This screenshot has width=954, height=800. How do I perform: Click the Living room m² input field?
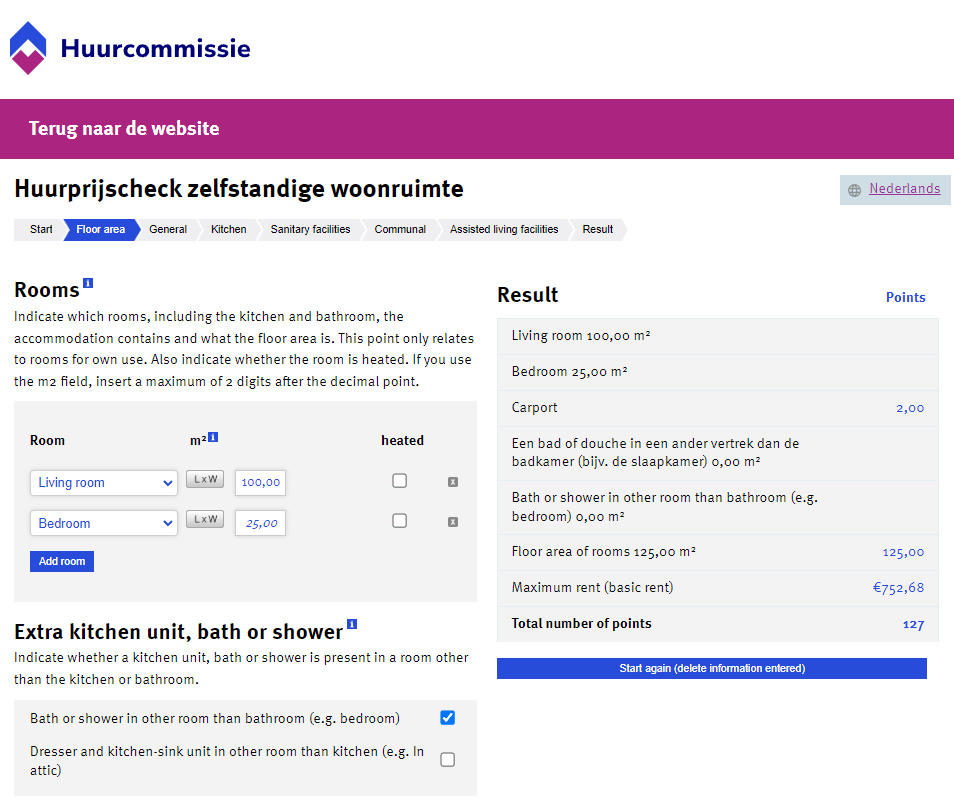point(260,482)
